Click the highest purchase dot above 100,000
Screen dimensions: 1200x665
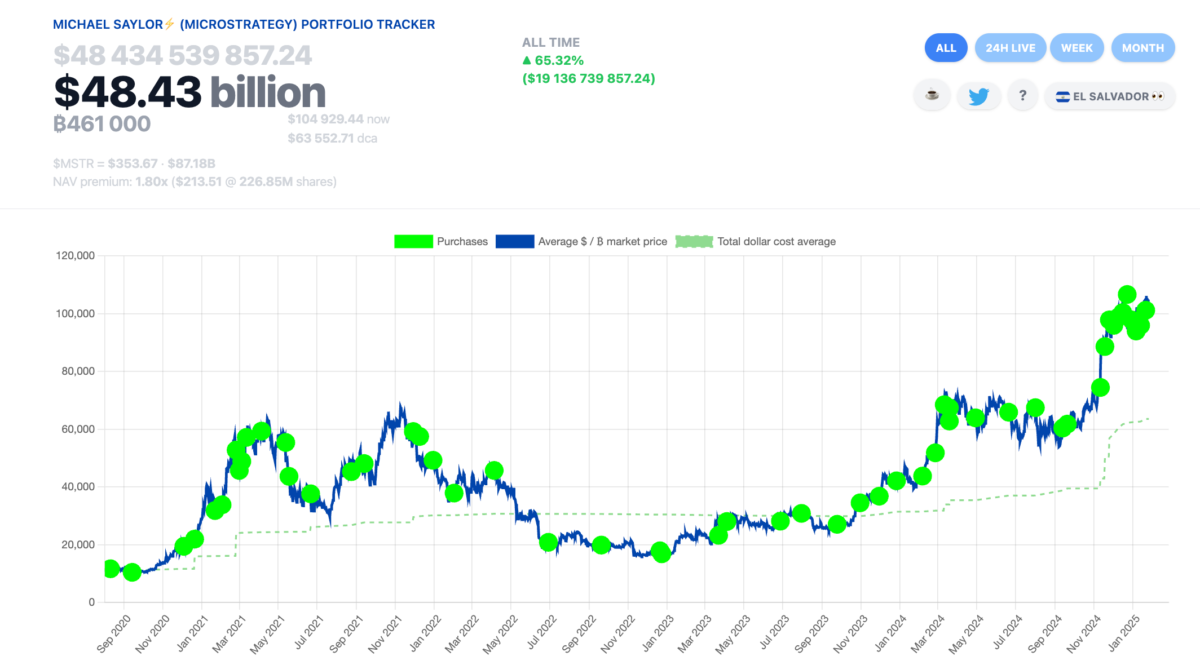[x=1127, y=294]
